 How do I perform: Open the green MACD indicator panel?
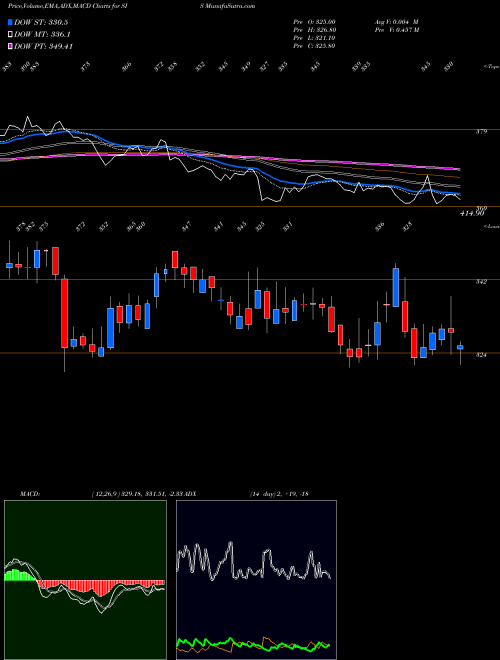pos(85,580)
